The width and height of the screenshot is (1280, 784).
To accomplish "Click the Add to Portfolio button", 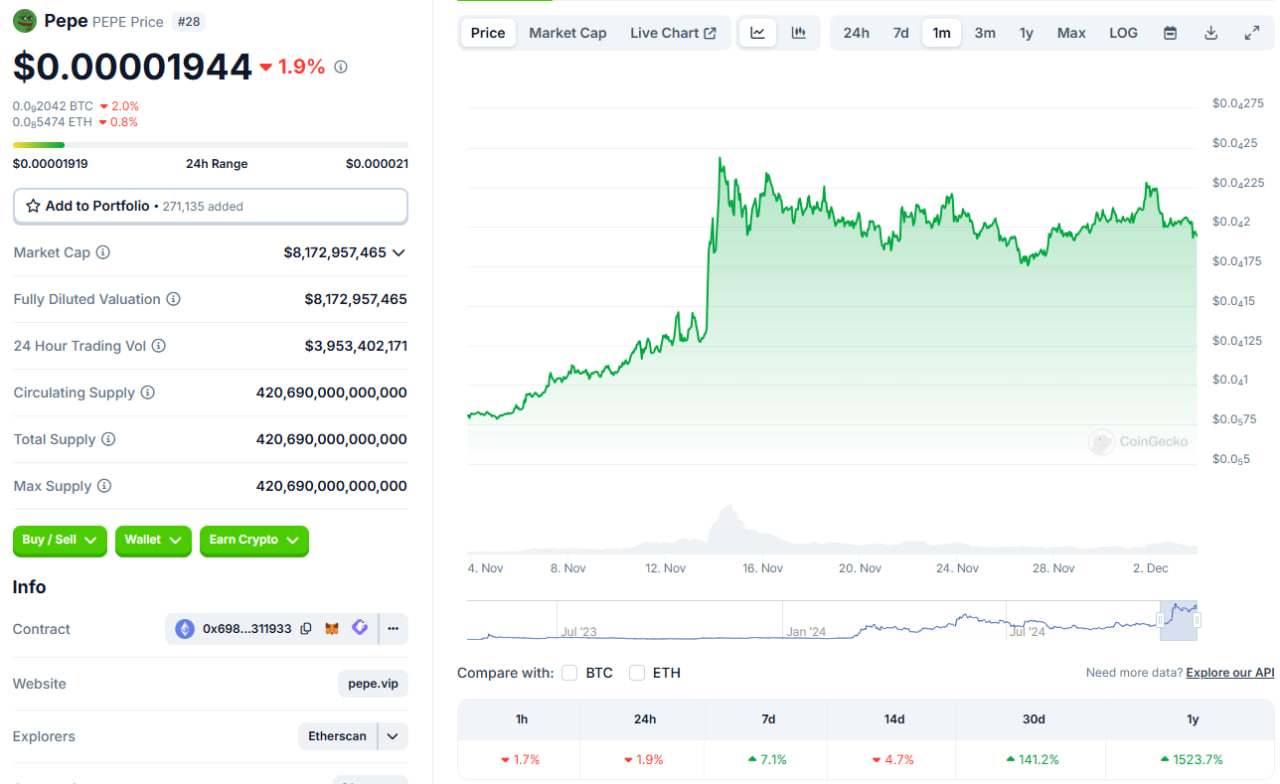I will [x=210, y=206].
